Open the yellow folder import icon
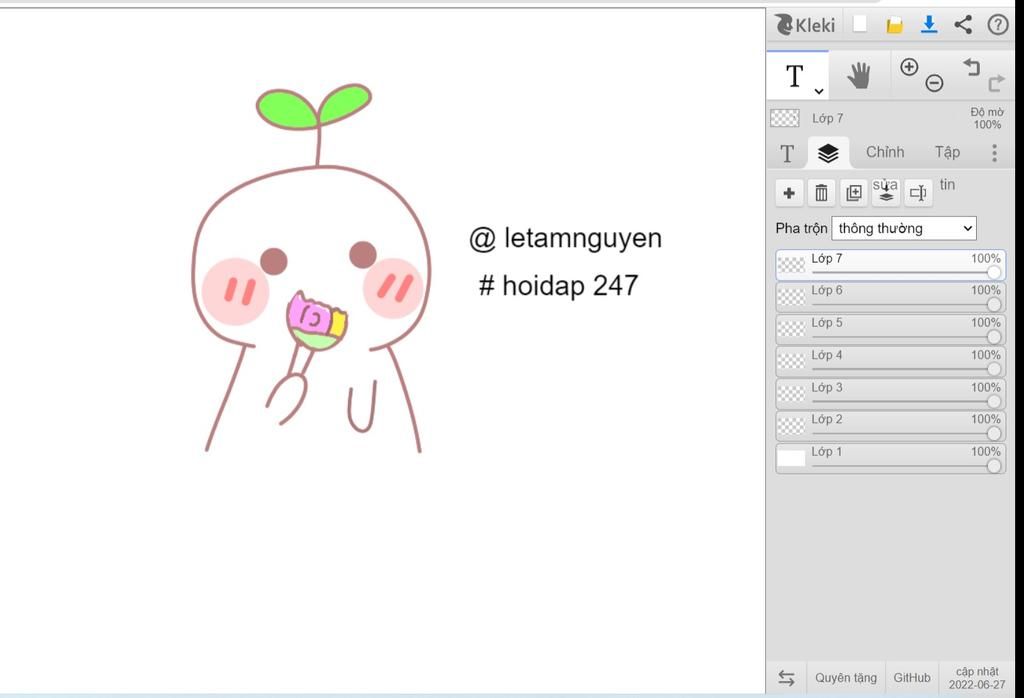The image size is (1024, 698). coord(894,25)
